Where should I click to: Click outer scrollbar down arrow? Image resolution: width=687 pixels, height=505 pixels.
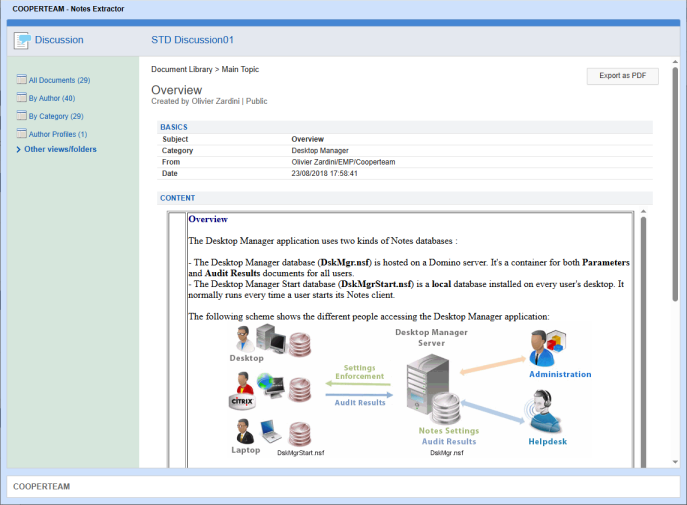675,462
